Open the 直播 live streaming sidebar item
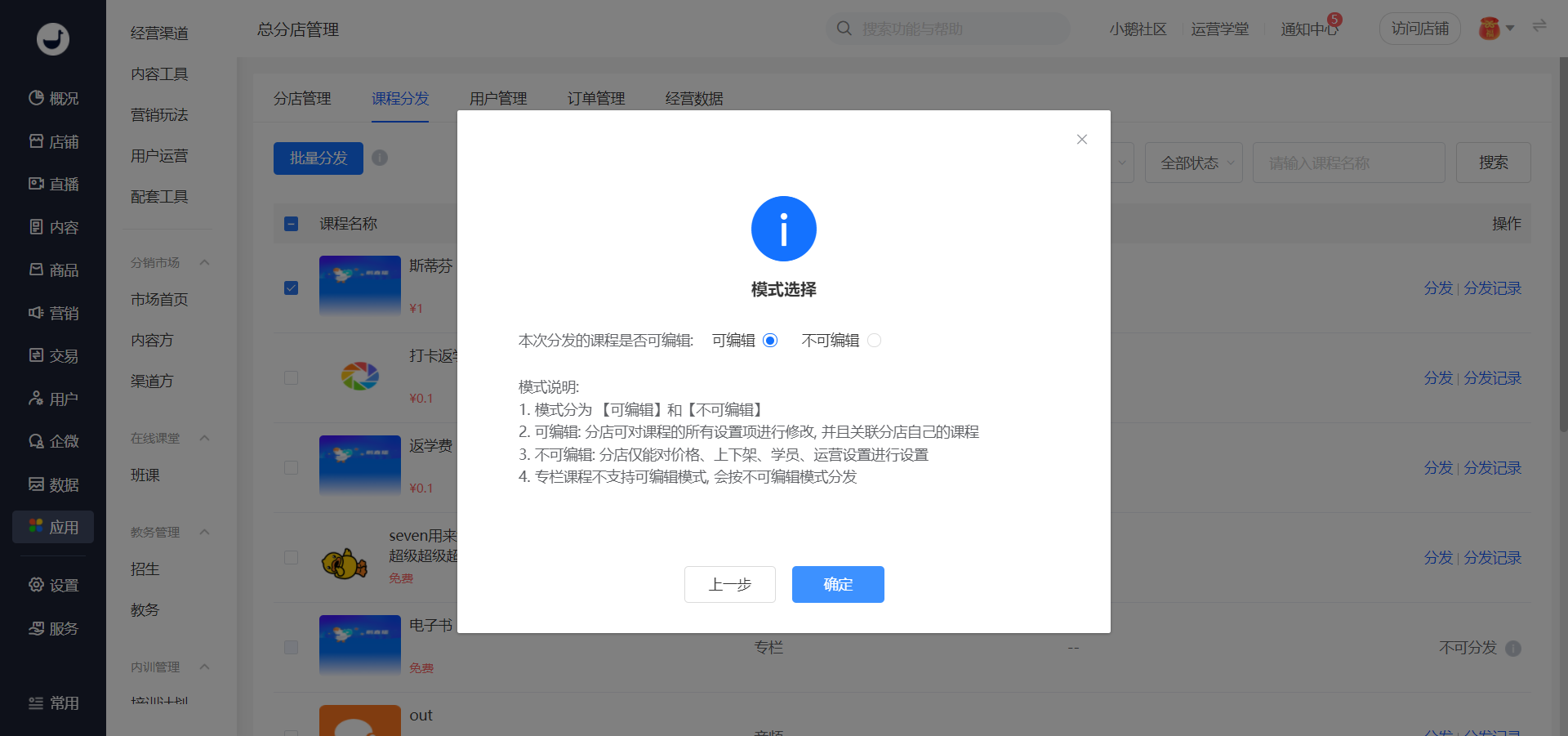This screenshot has width=1568, height=736. coord(53,184)
